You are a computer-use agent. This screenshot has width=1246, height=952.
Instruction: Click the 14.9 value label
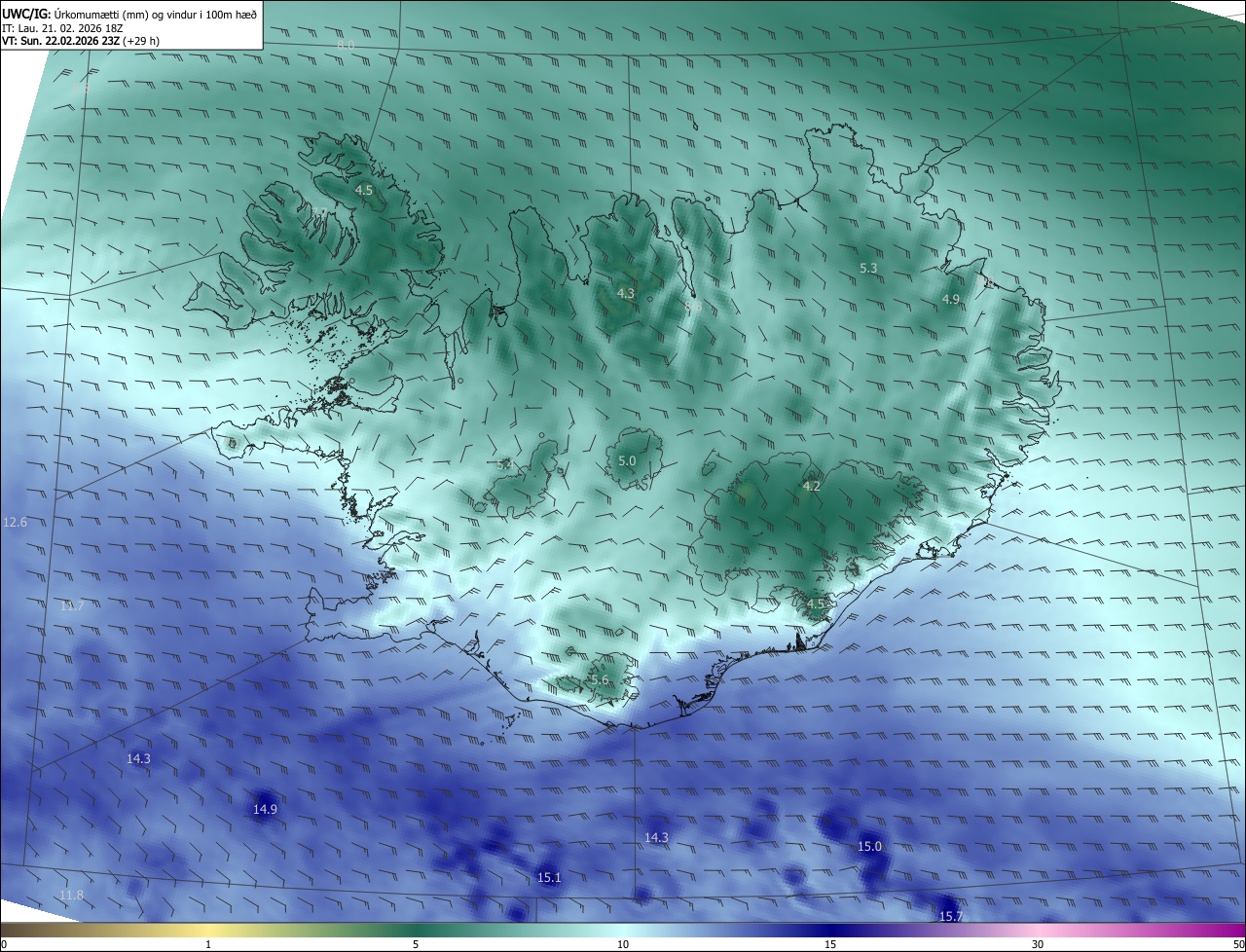coord(266,809)
